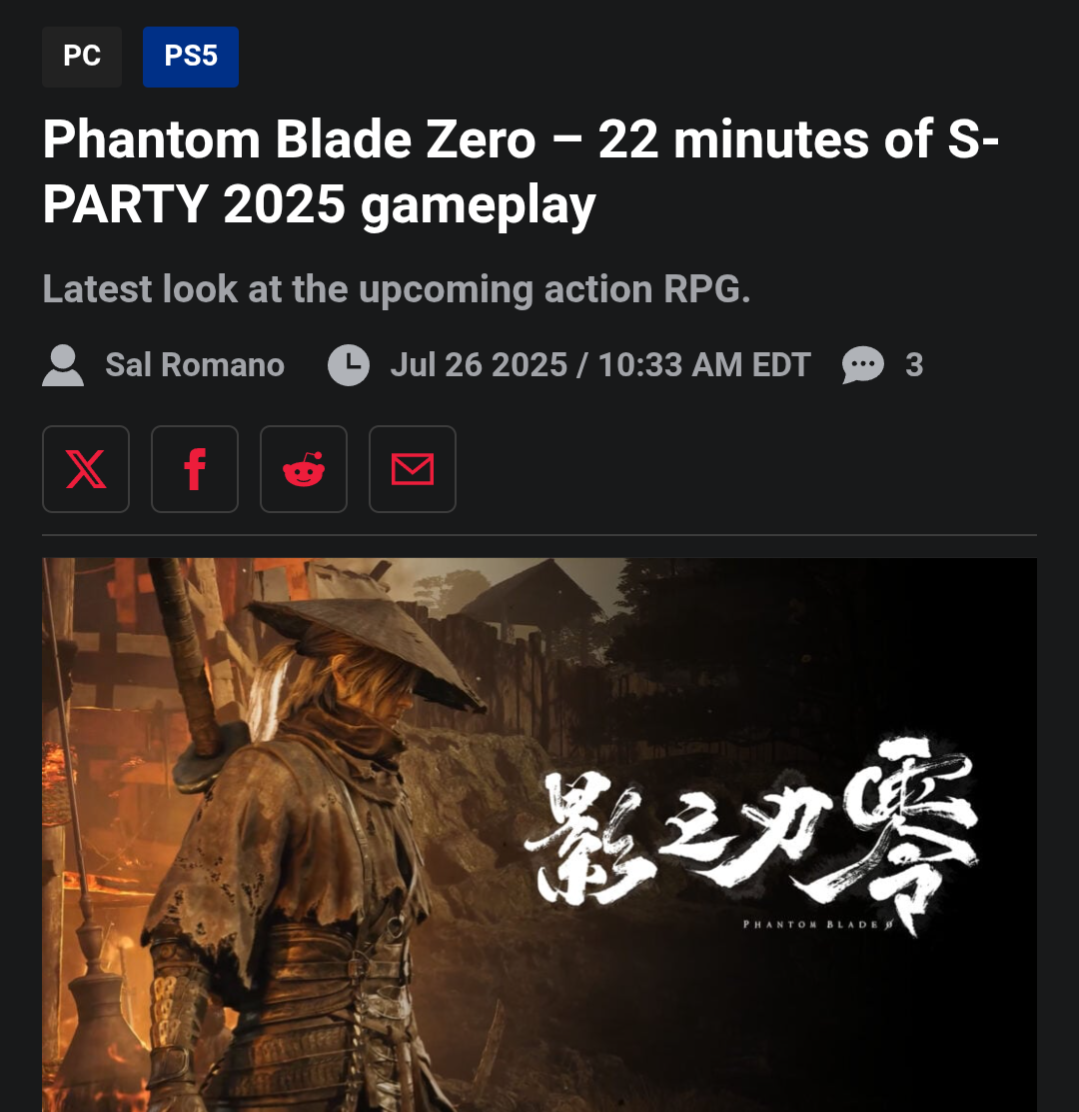Select the PC platform tag
The width and height of the screenshot is (1079, 1112).
(82, 57)
